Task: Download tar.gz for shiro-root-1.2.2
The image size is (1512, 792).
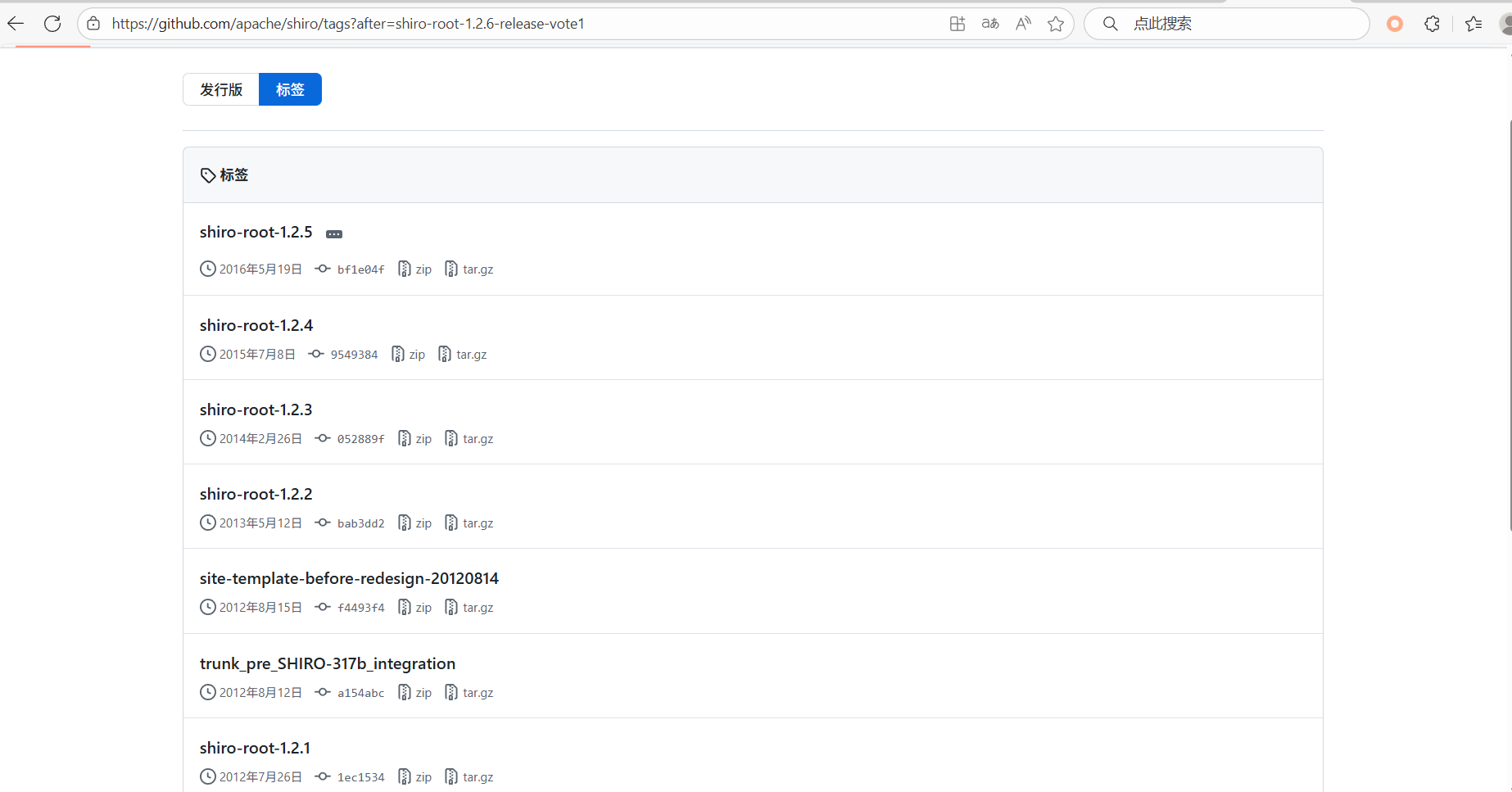Action: point(469,523)
